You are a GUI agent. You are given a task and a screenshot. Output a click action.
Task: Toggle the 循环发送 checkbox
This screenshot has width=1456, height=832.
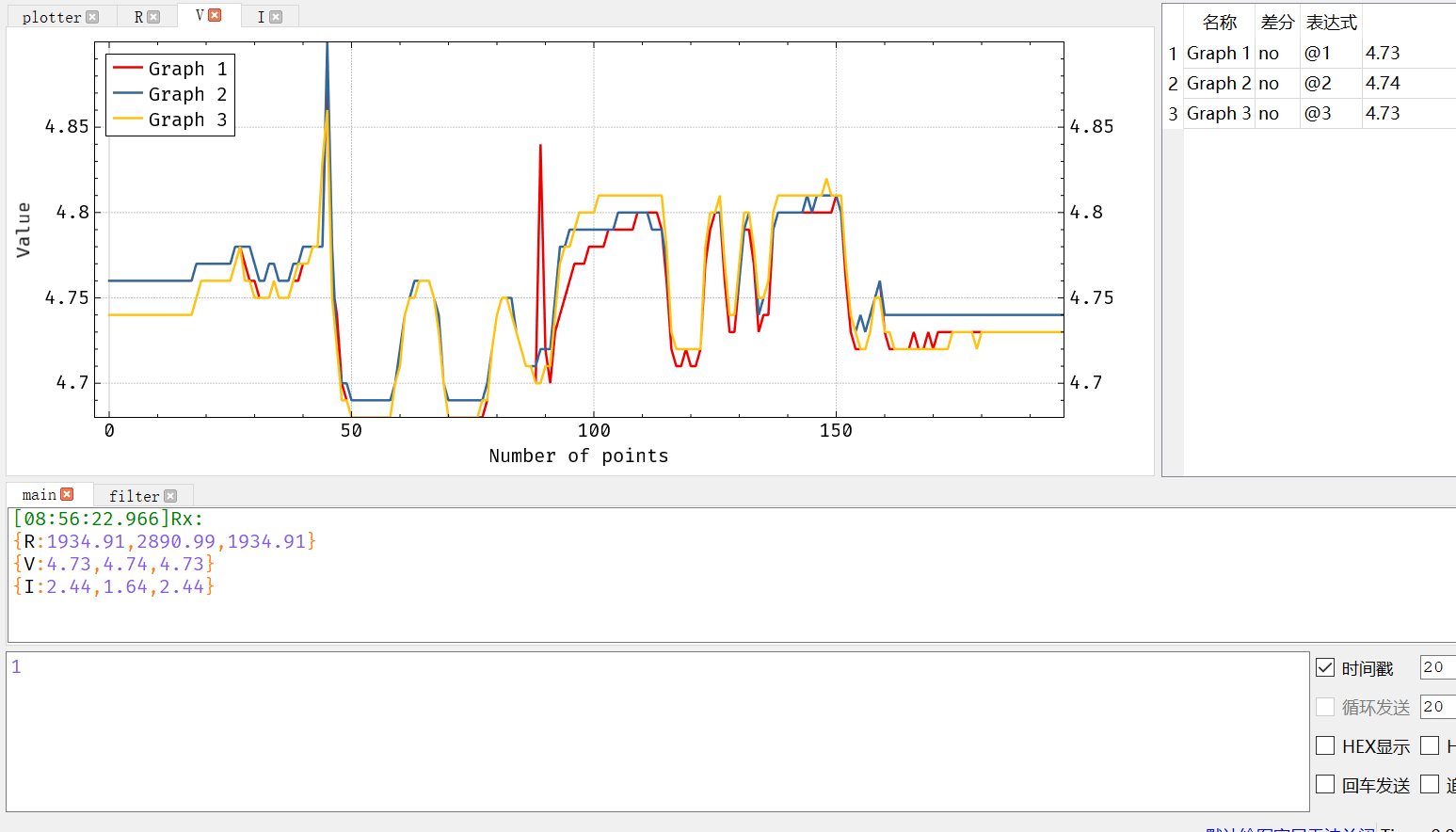tap(1325, 706)
